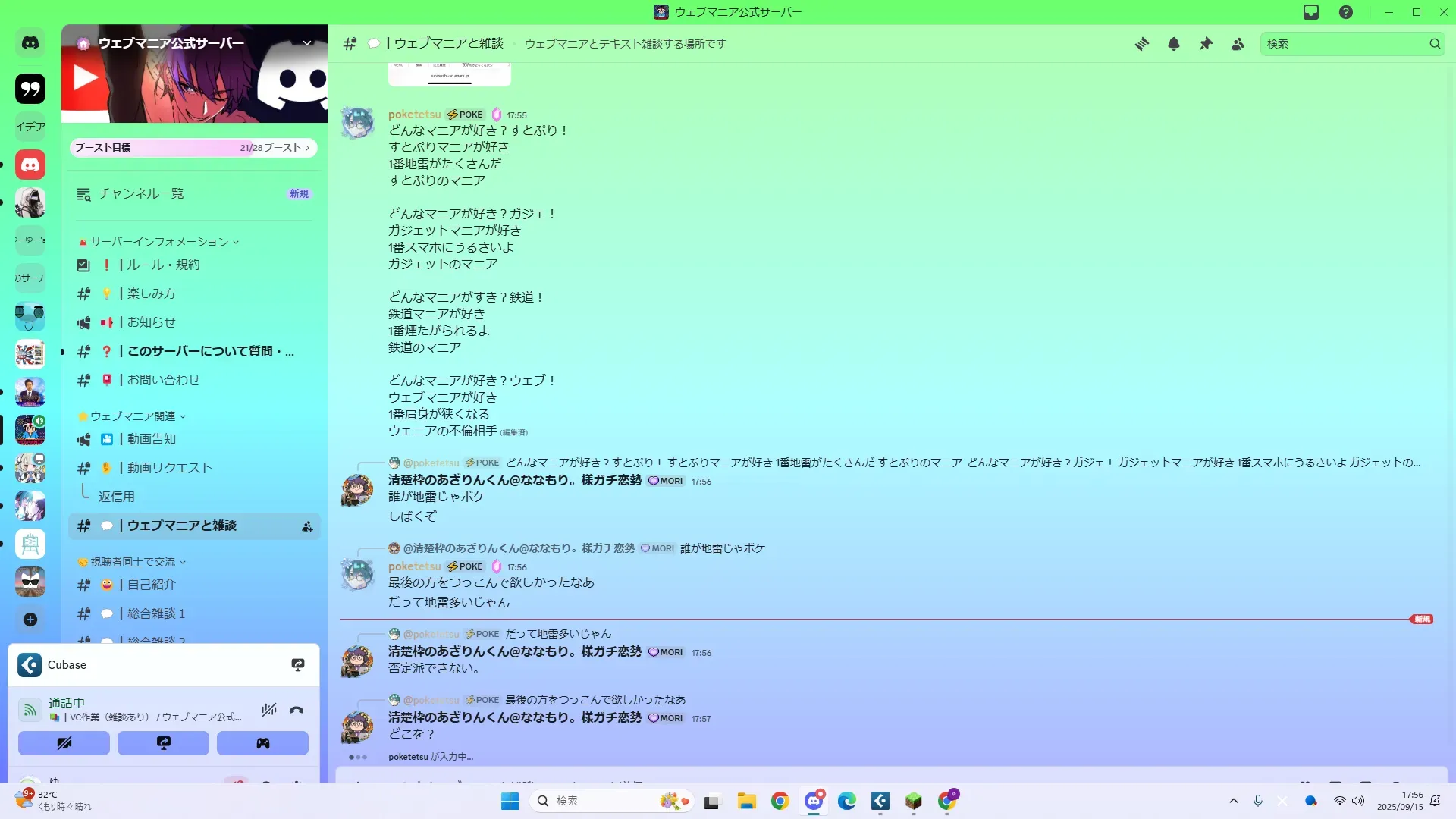Open the Discord help icon
Image resolution: width=1456 pixels, height=819 pixels.
point(1345,12)
